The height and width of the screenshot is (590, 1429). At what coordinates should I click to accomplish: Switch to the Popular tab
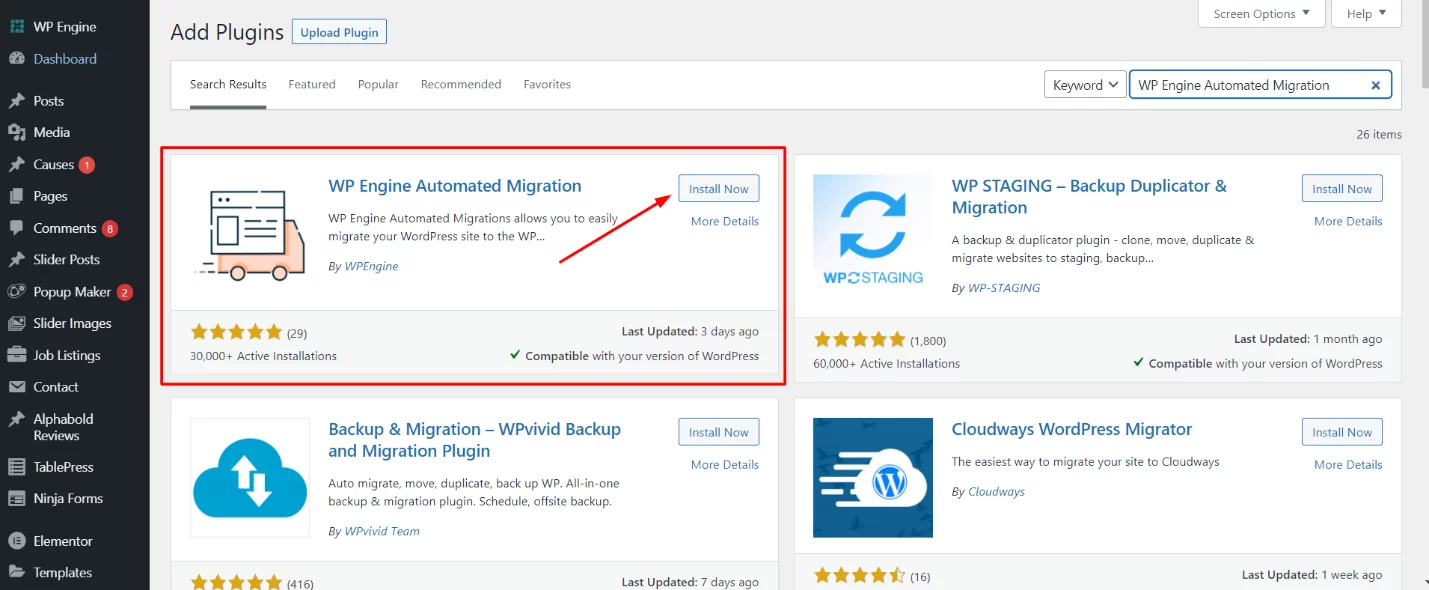378,84
